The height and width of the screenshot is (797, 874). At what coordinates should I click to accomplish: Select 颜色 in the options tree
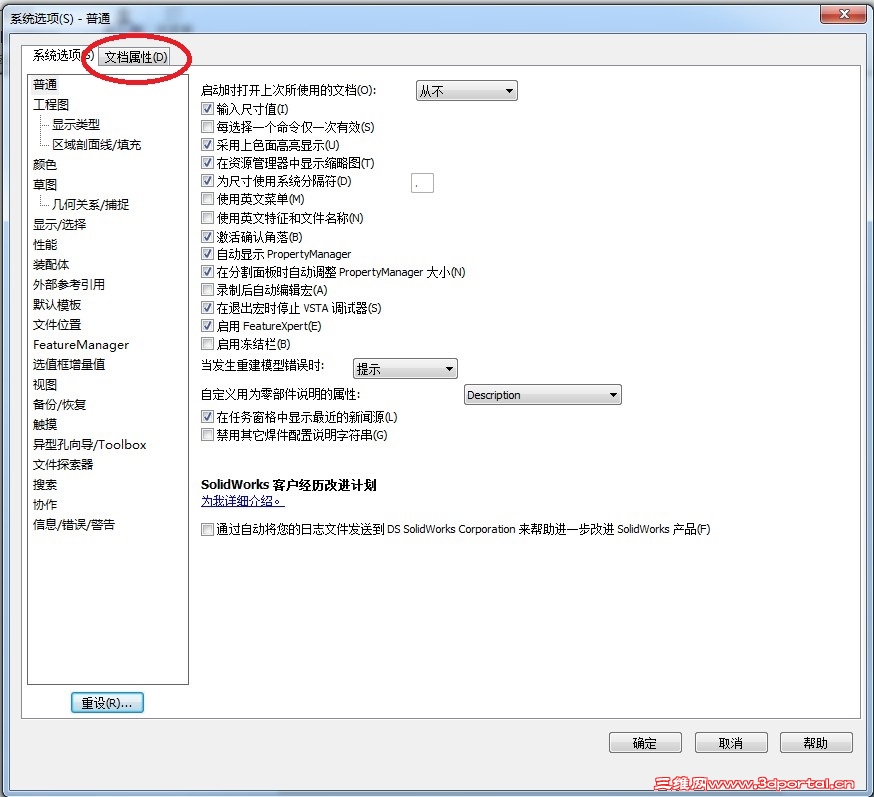click(46, 164)
